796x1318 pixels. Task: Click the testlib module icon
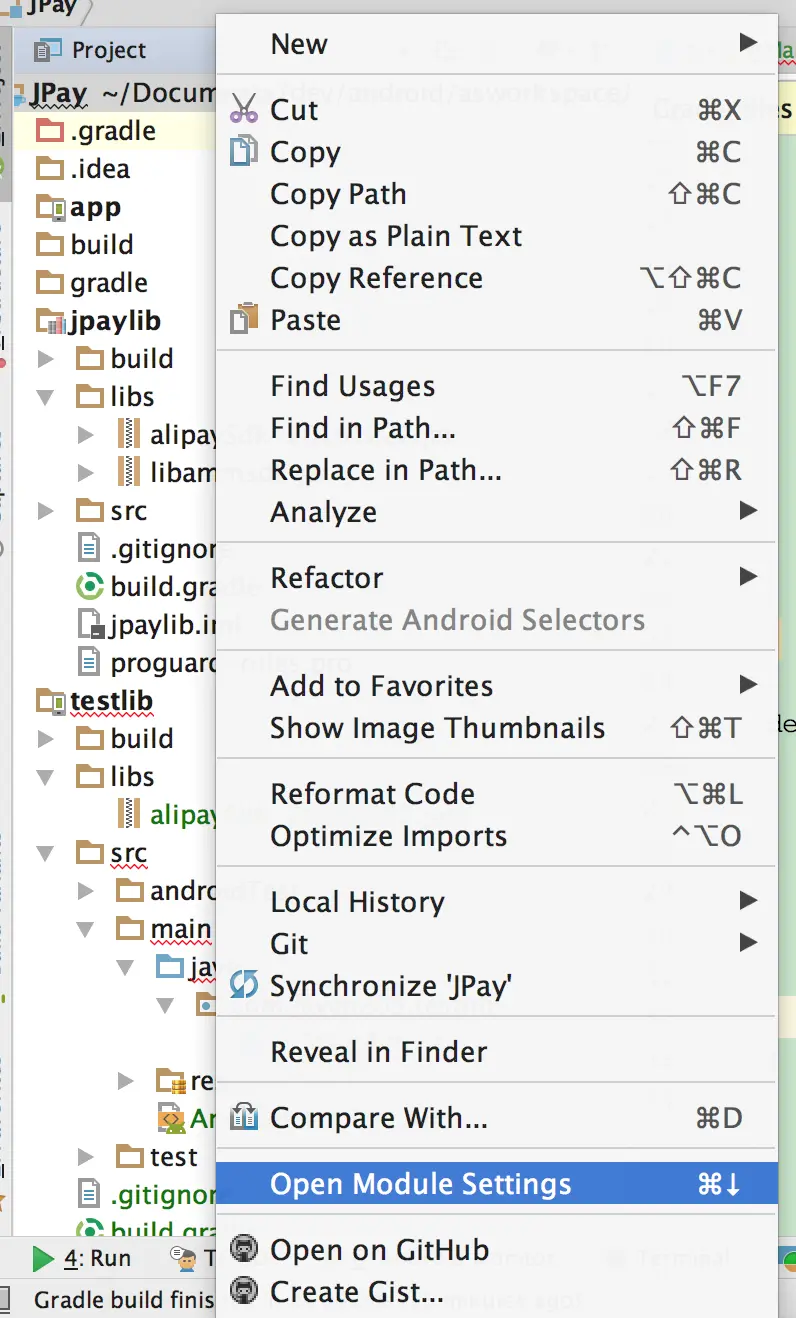(x=50, y=701)
